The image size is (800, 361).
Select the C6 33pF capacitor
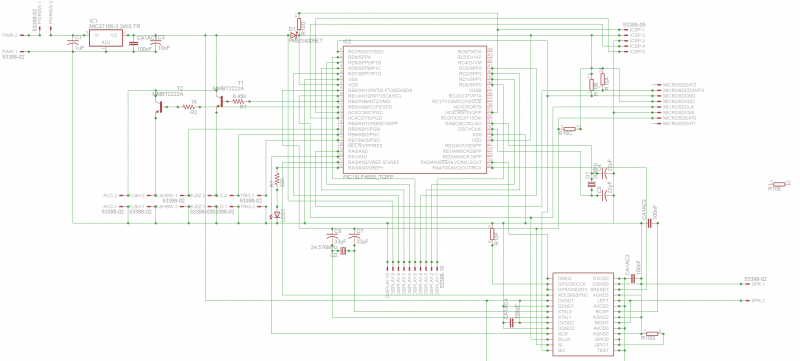(332, 237)
